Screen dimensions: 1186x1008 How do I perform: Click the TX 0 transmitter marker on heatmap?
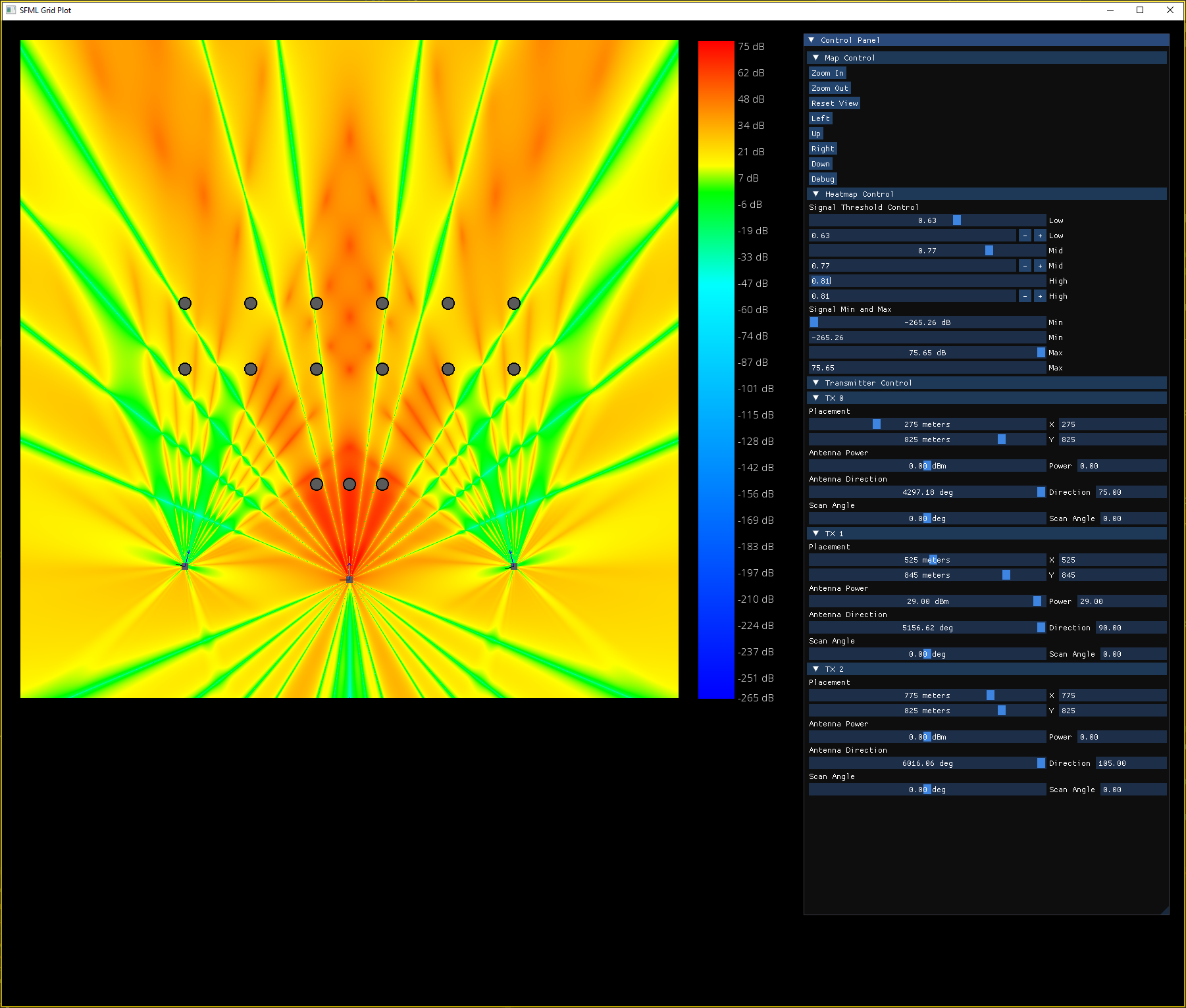(185, 566)
